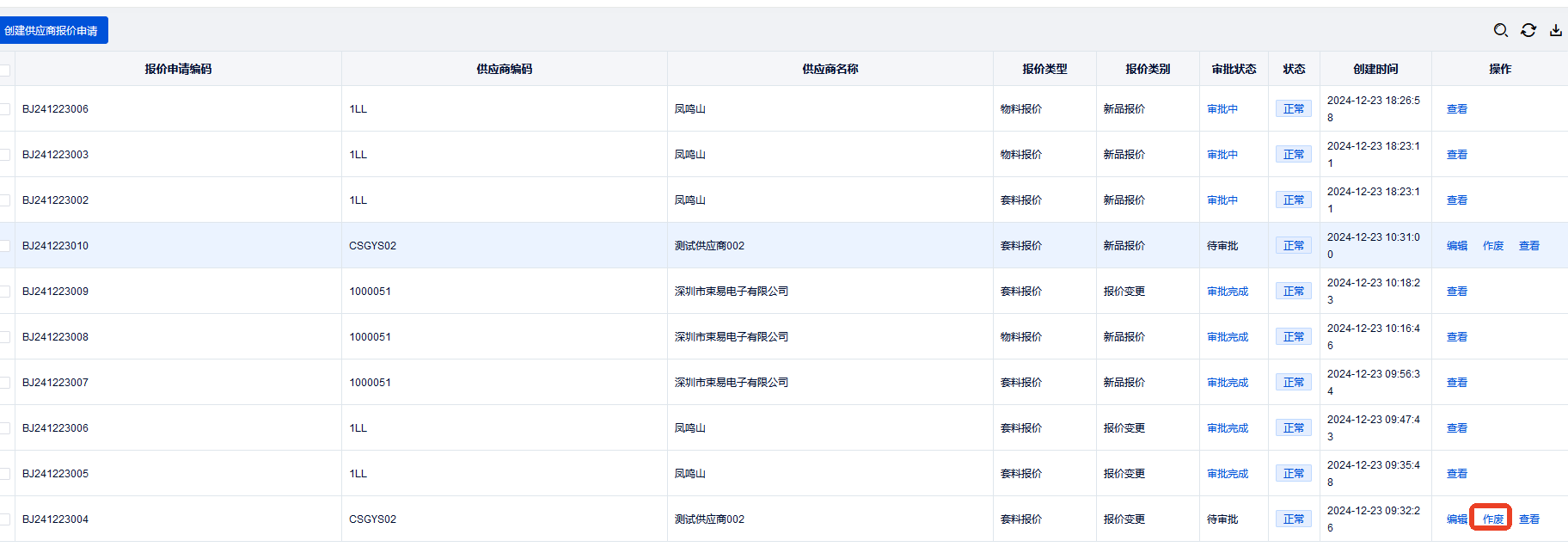The width and height of the screenshot is (1568, 553).
Task: Open 查看 for row BJ241223005
Action: 1456,474
